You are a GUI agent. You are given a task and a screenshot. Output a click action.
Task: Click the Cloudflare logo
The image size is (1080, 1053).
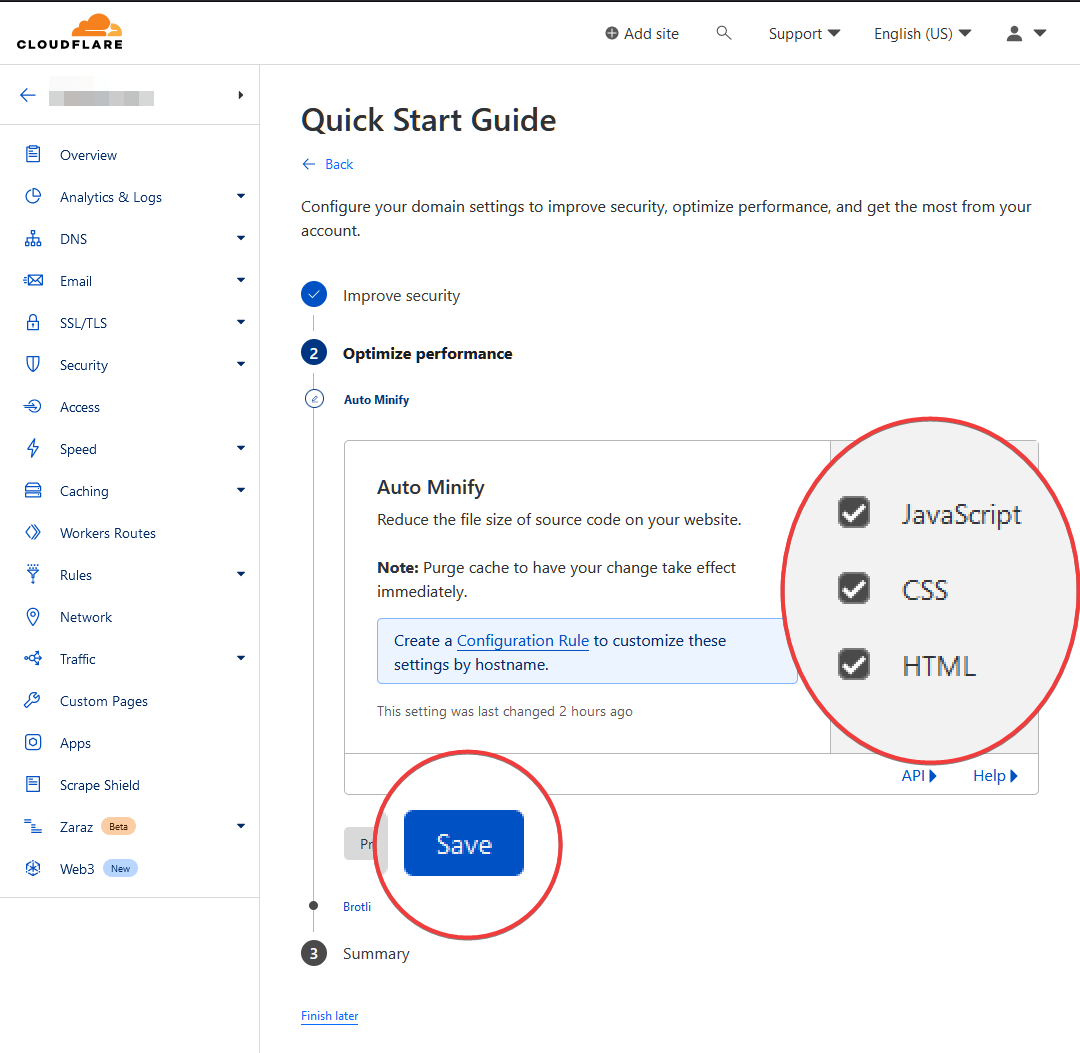click(x=70, y=32)
